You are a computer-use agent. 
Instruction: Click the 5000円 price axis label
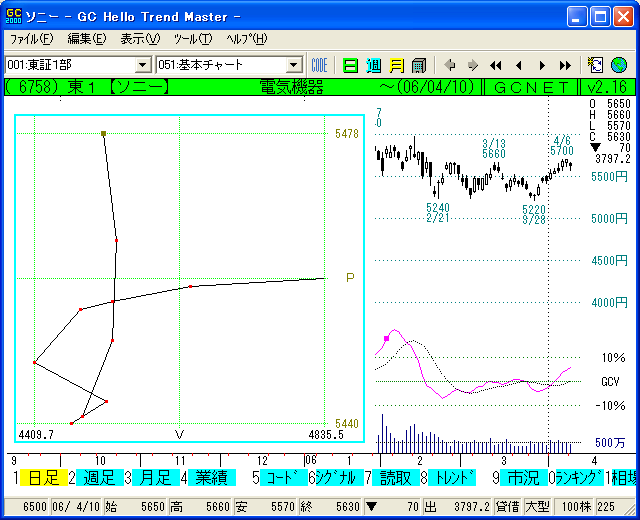coord(609,219)
